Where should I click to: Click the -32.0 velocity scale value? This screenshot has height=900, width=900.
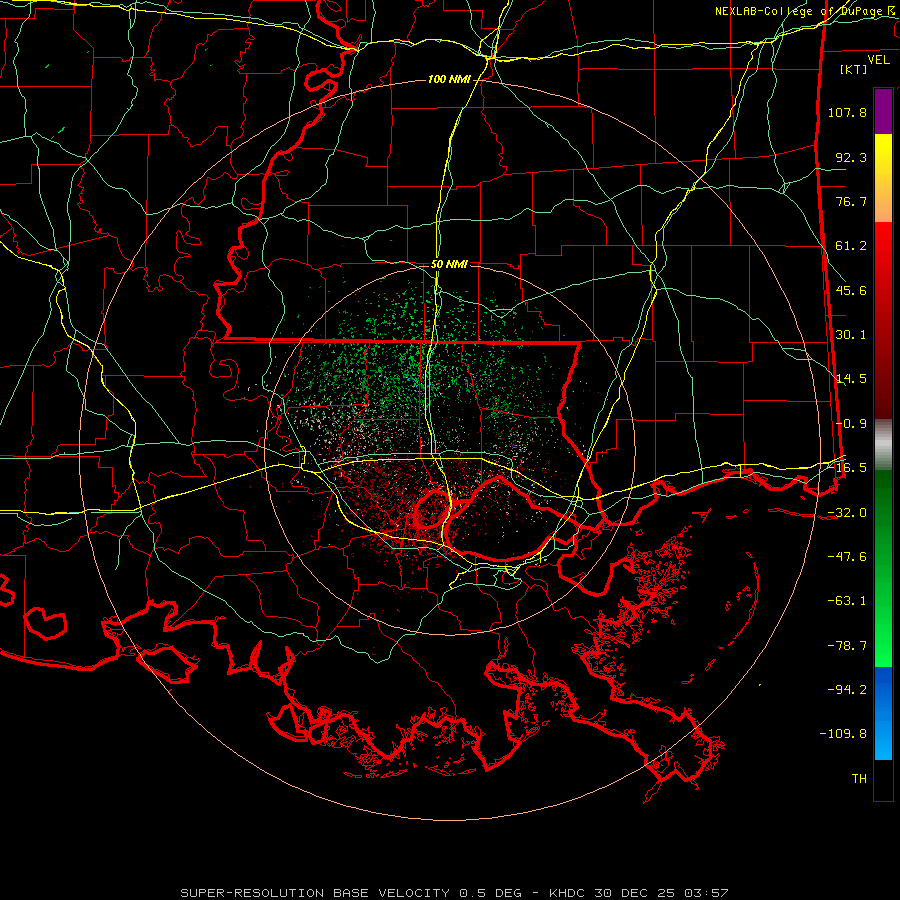click(847, 513)
